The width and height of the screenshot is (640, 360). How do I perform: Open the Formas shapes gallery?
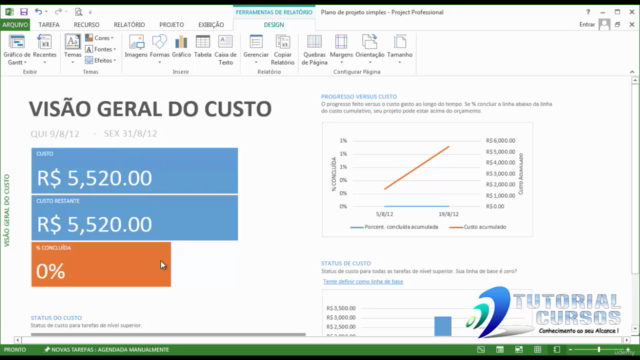(x=159, y=50)
